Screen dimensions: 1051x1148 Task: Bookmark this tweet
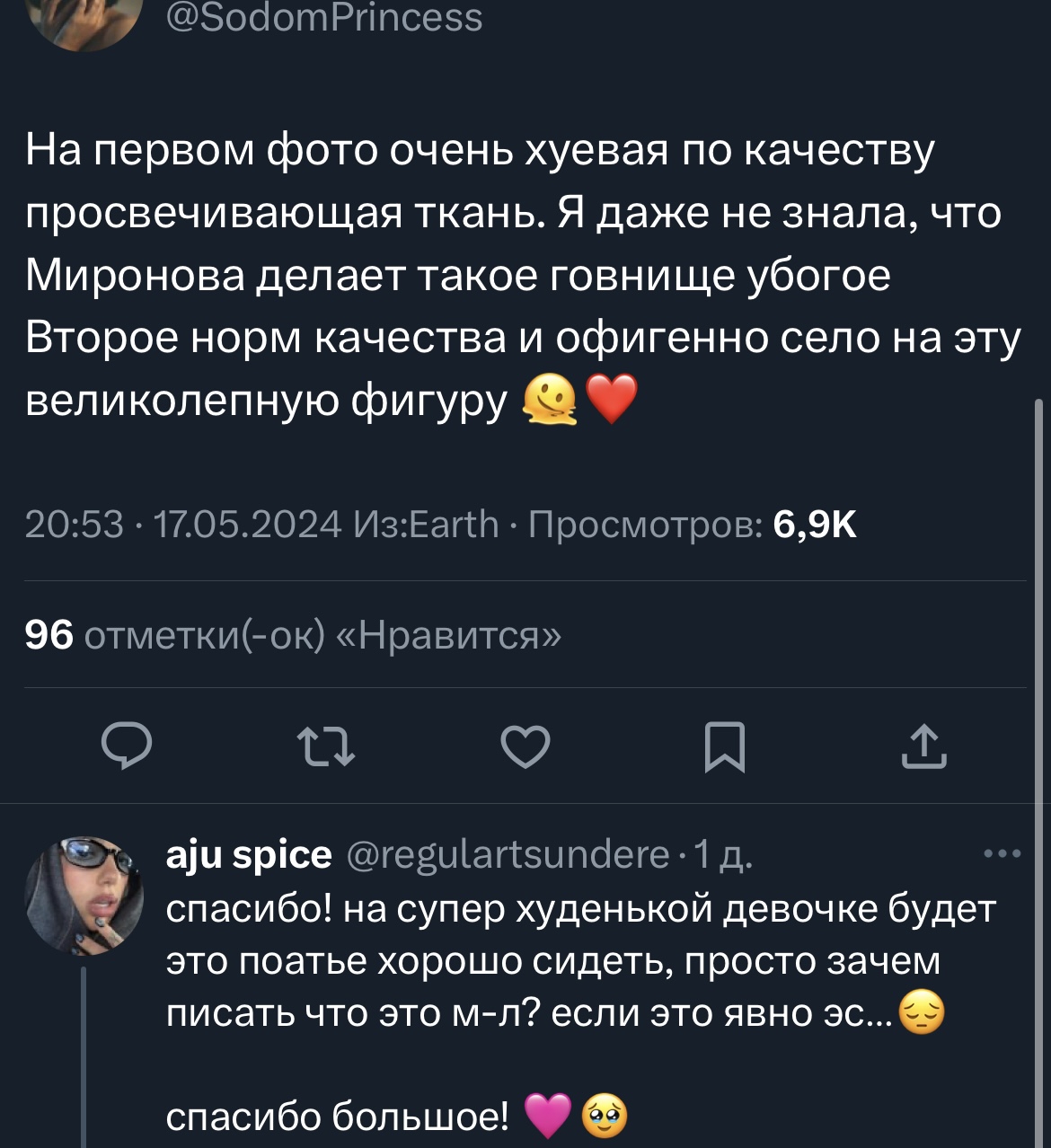pyautogui.click(x=724, y=746)
